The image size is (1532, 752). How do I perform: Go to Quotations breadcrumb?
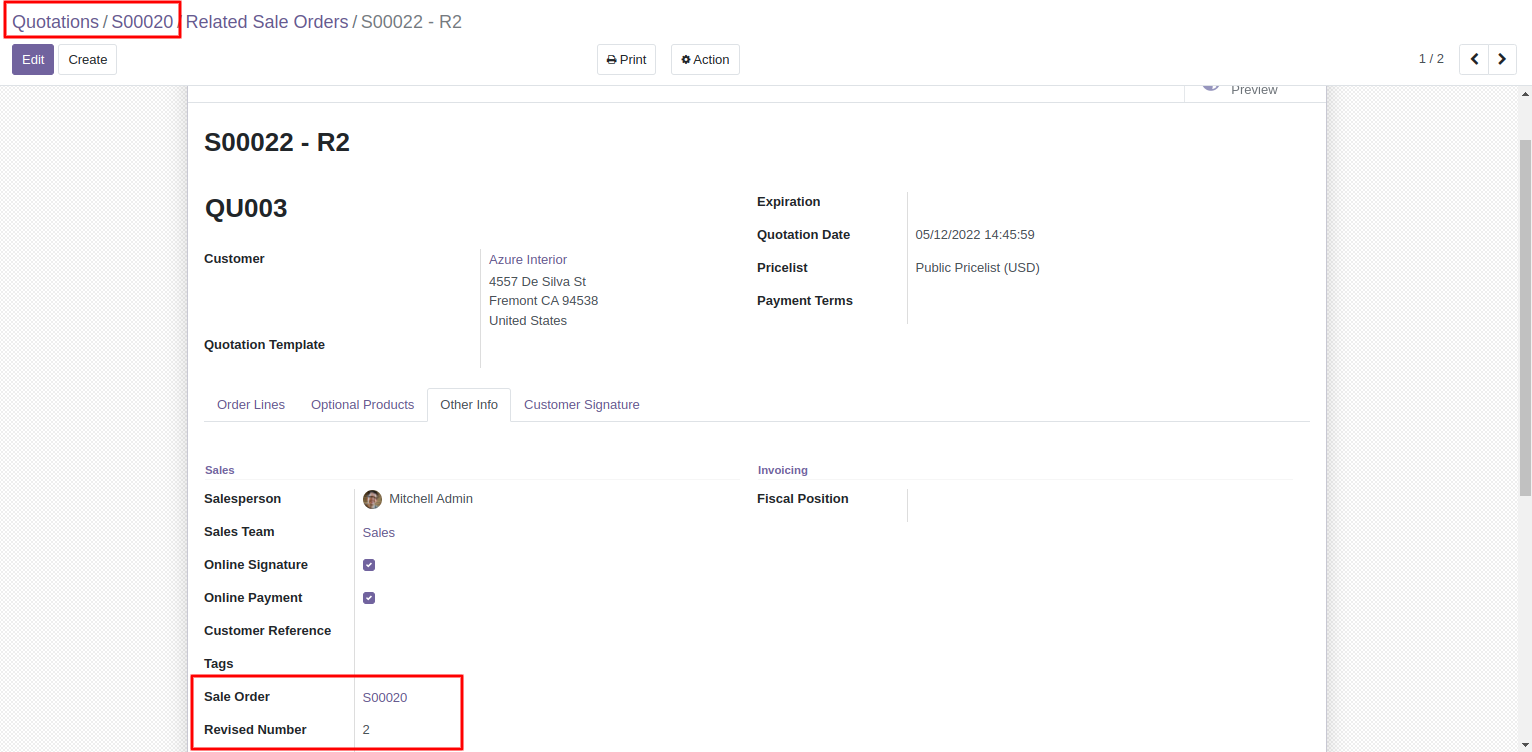click(55, 22)
